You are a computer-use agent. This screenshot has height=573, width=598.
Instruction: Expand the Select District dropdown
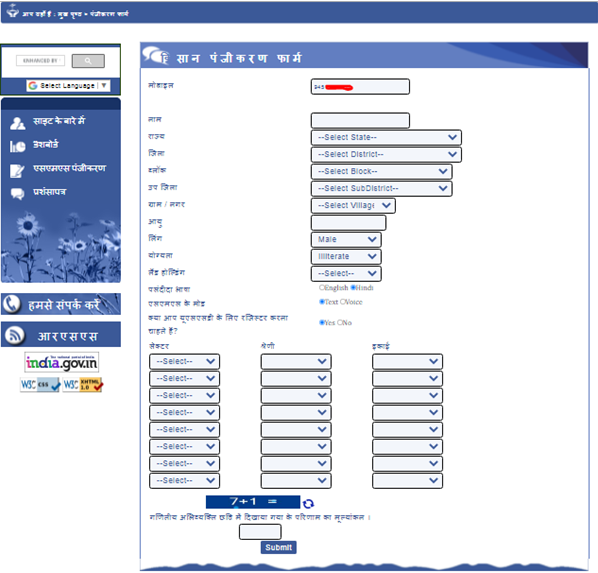[x=386, y=155]
